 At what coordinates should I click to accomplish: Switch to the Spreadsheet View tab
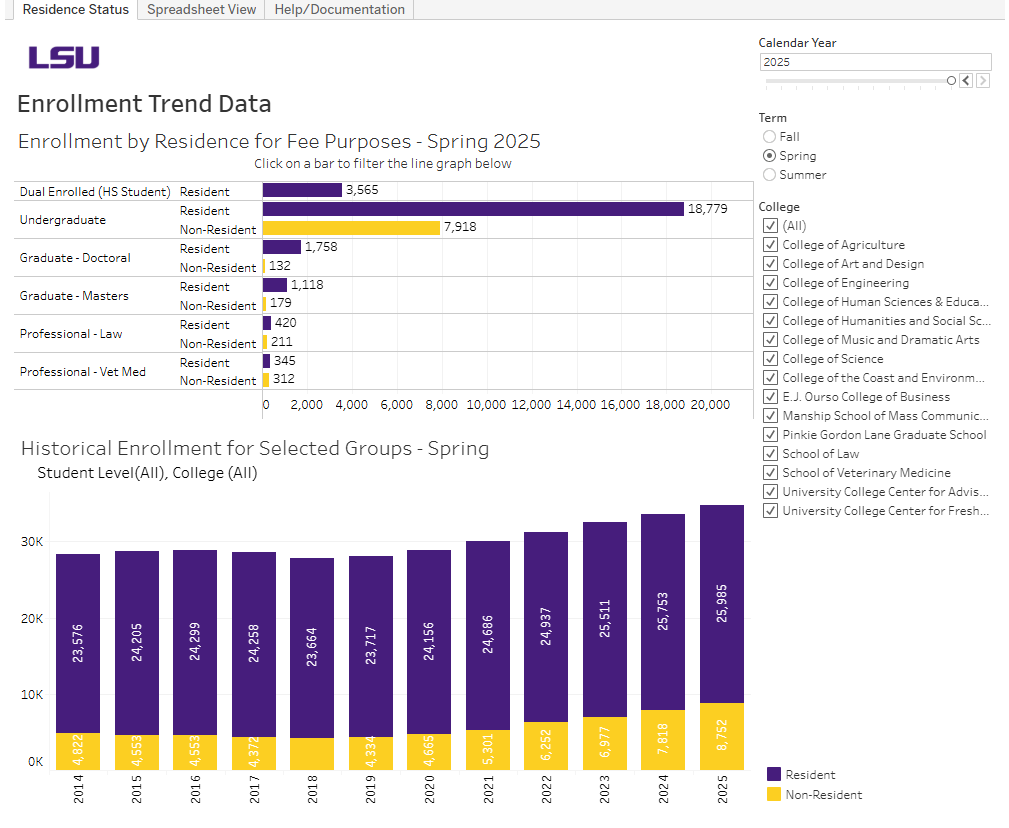[x=200, y=10]
